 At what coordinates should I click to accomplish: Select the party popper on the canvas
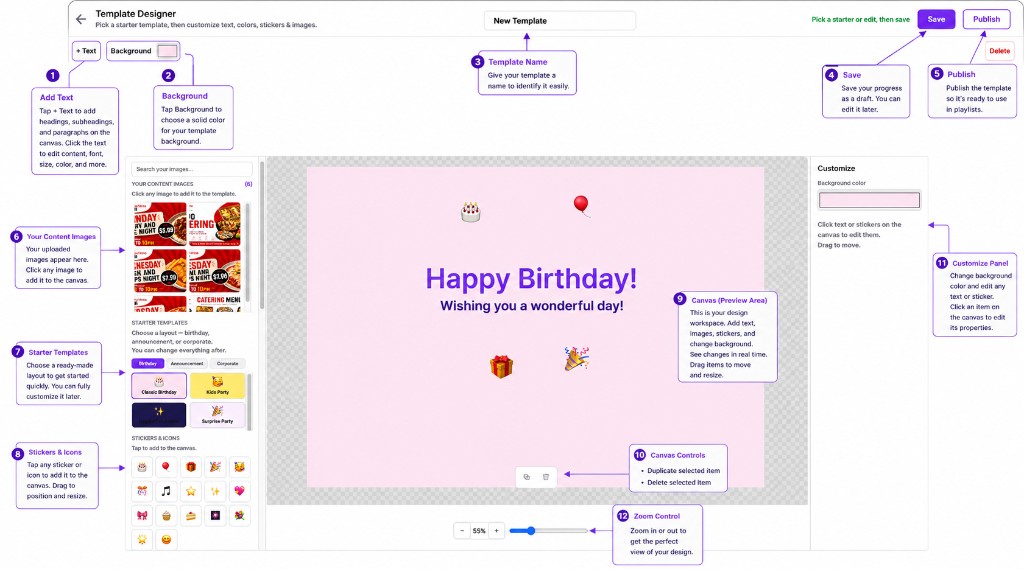tap(577, 359)
